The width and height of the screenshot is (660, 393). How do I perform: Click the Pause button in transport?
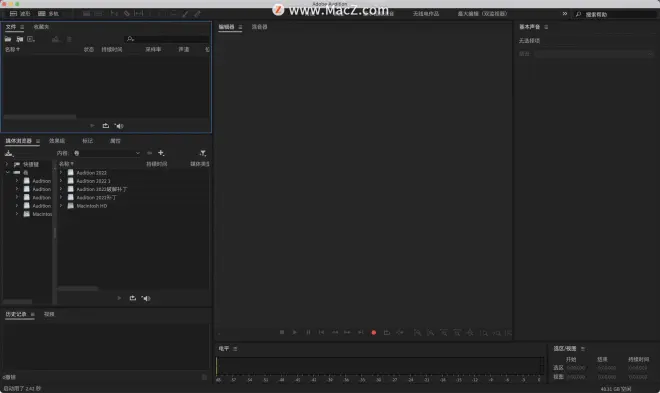click(x=308, y=332)
